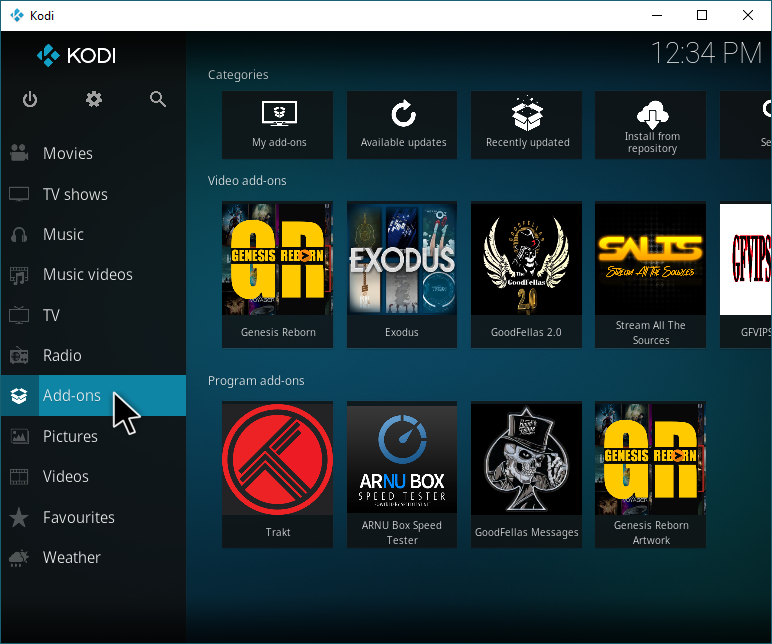The width and height of the screenshot is (772, 644).
Task: Open the Videos menu label
Action: (65, 477)
